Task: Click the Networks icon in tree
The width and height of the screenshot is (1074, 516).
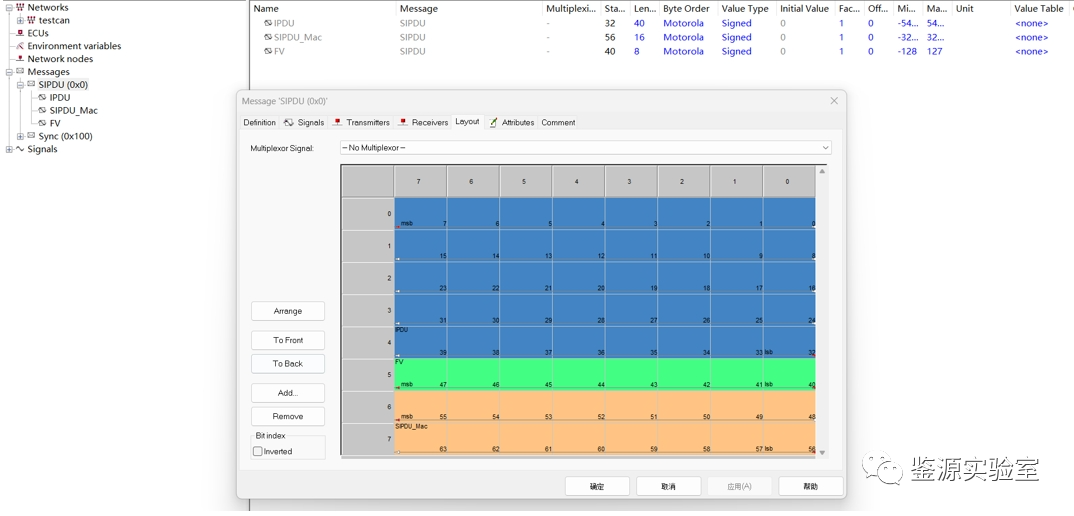Action: pyautogui.click(x=20, y=7)
